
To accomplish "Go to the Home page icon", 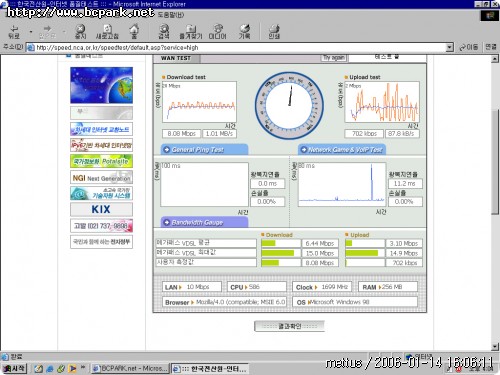I will [134, 32].
